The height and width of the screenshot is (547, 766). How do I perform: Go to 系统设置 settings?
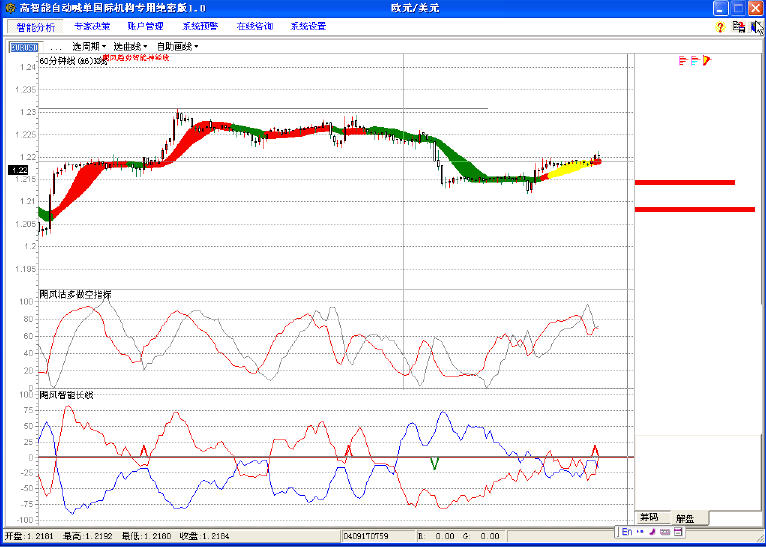[x=308, y=27]
